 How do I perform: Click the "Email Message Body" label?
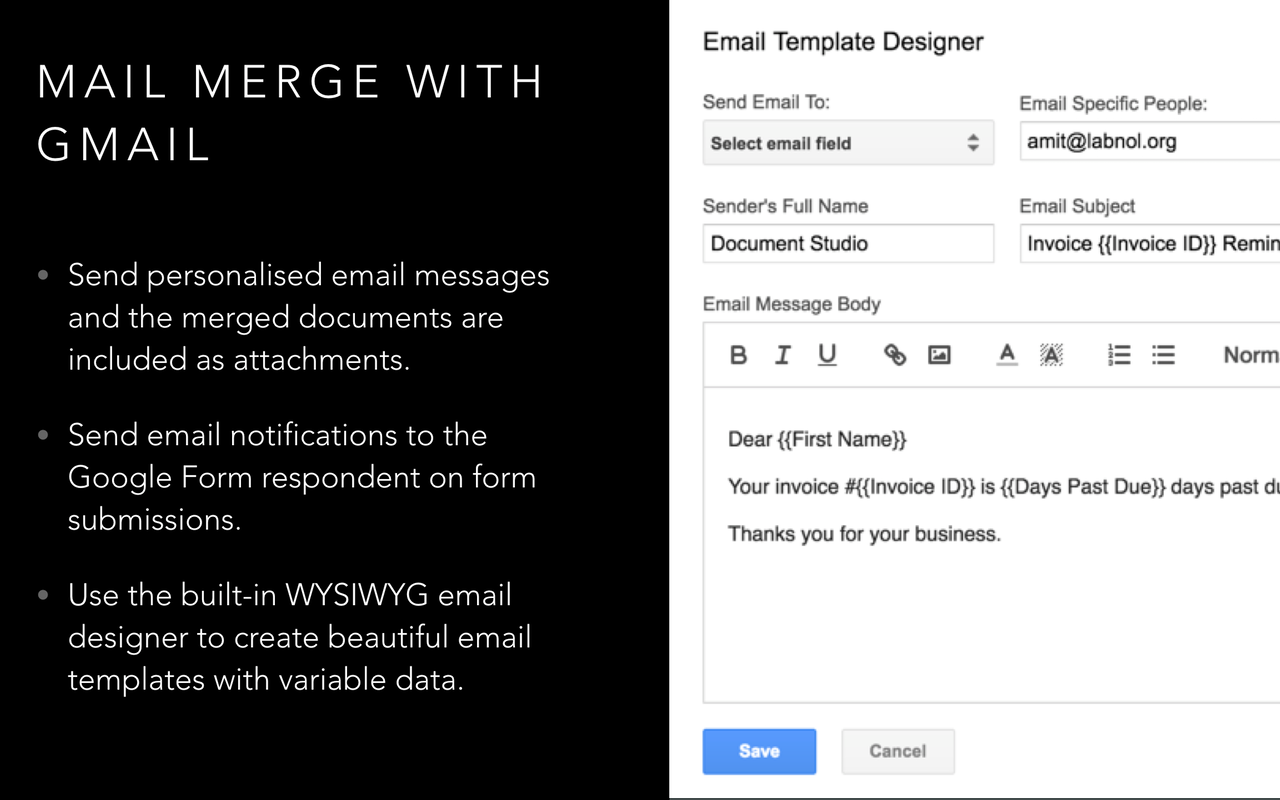point(791,304)
